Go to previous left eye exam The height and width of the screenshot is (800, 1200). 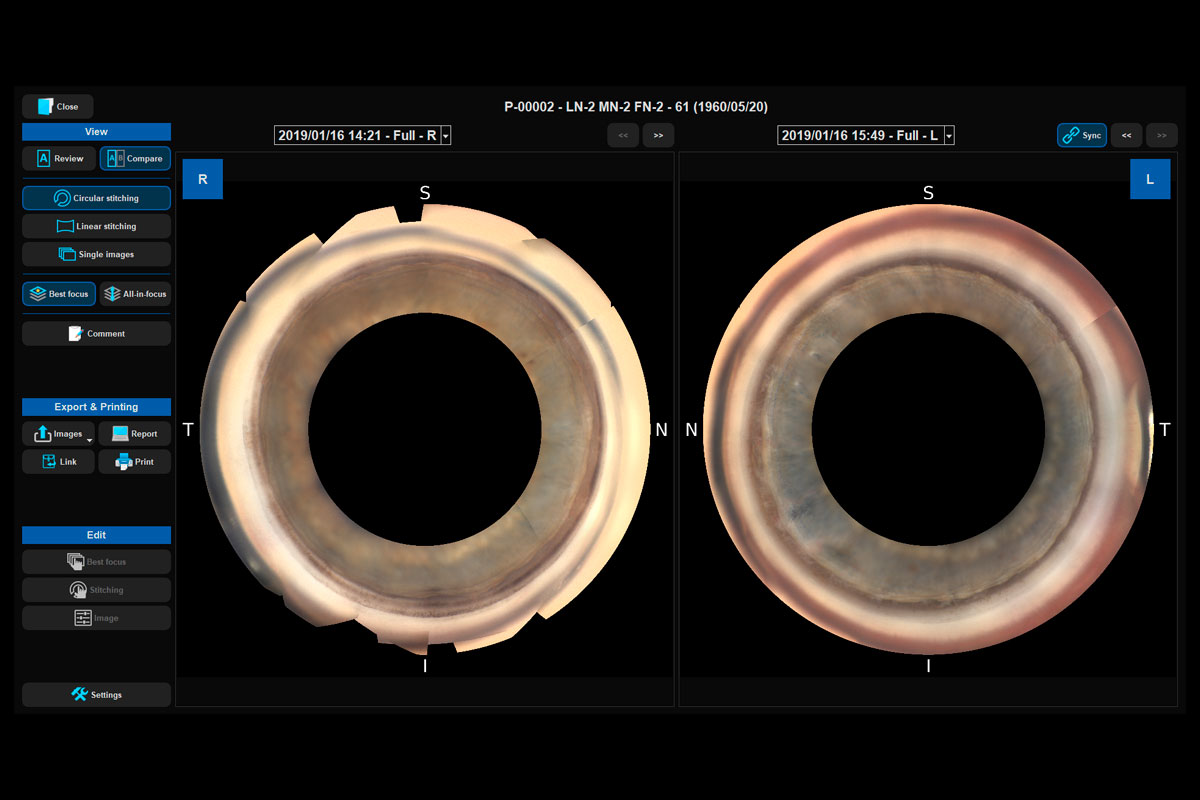1126,135
